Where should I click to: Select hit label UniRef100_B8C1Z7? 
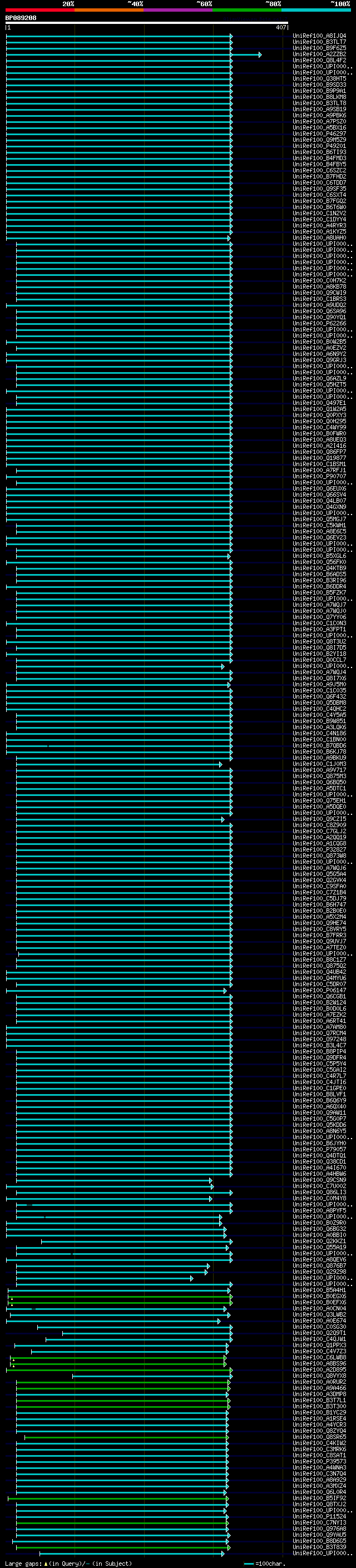pyautogui.click(x=319, y=959)
